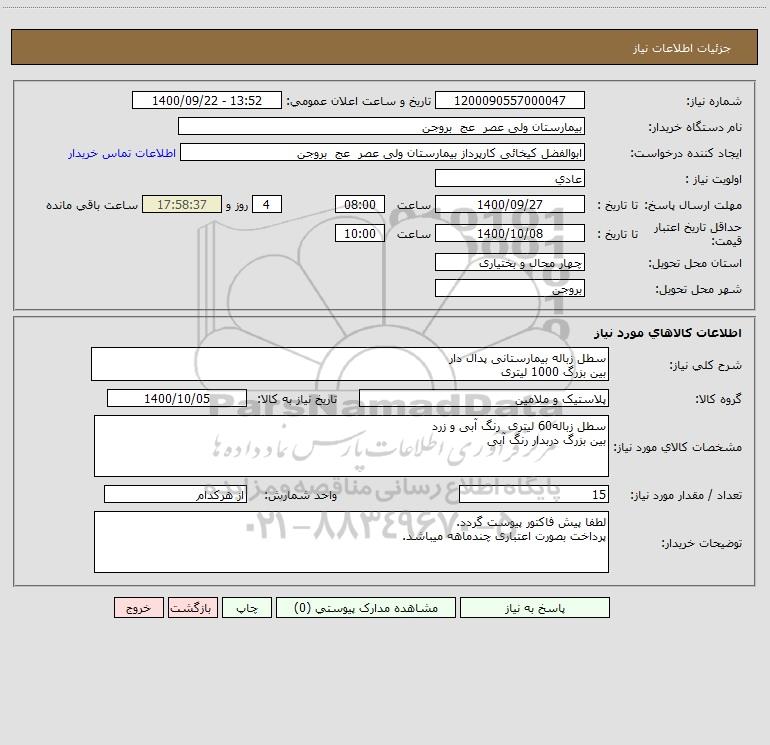Open 'مشاهده مدارک پیوستی (0)' attachments

tap(366, 607)
